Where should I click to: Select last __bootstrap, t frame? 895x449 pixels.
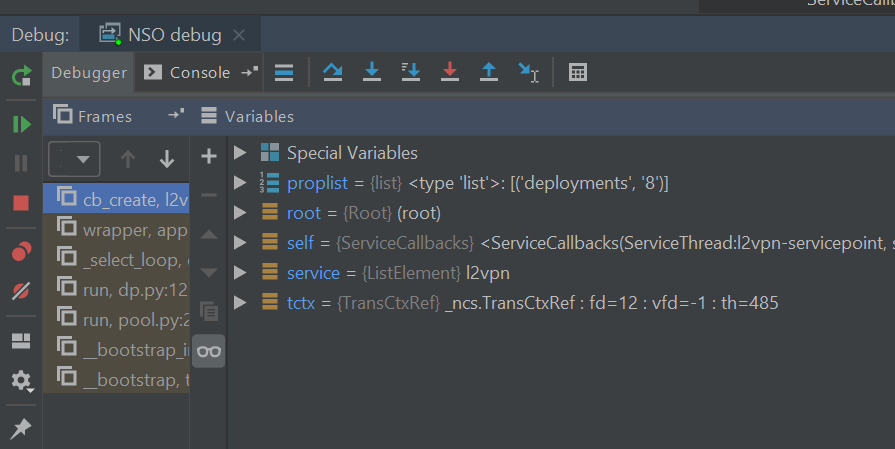(116, 378)
